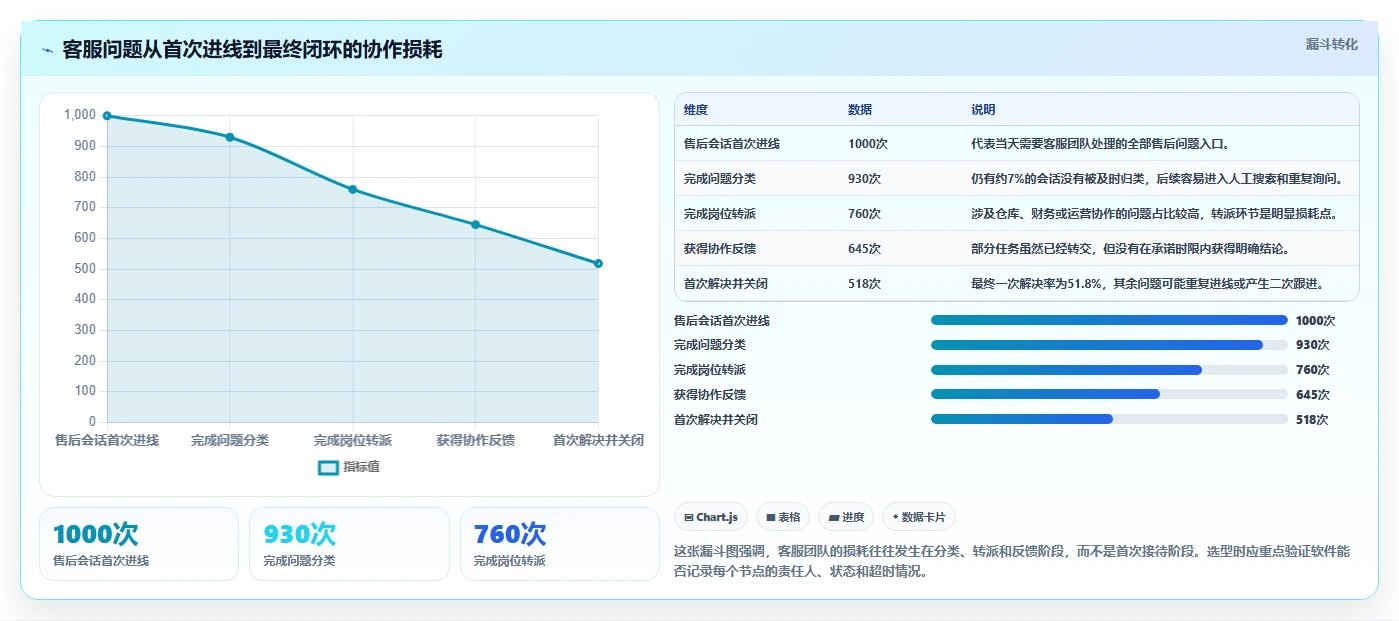1399x621 pixels.
Task: Click the 完成岗位转派 progress bar
Action: click(1109, 370)
